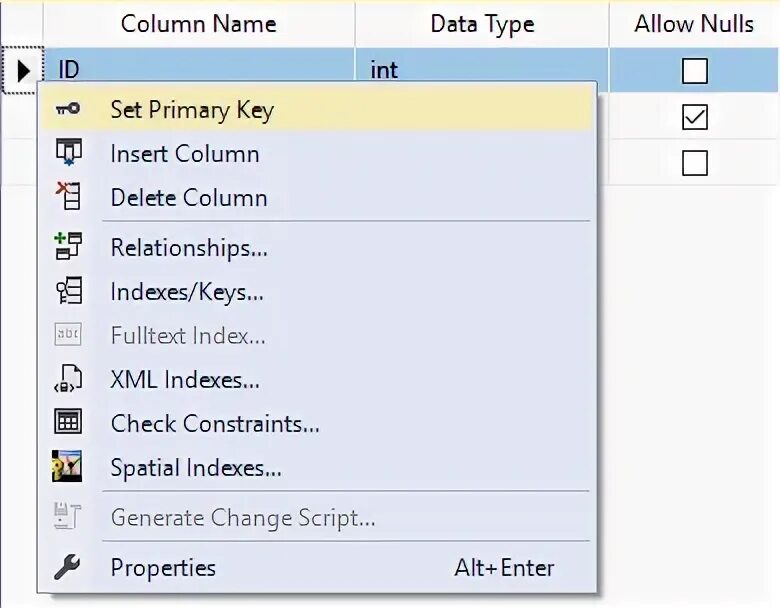Click the int data type cell

pos(480,71)
